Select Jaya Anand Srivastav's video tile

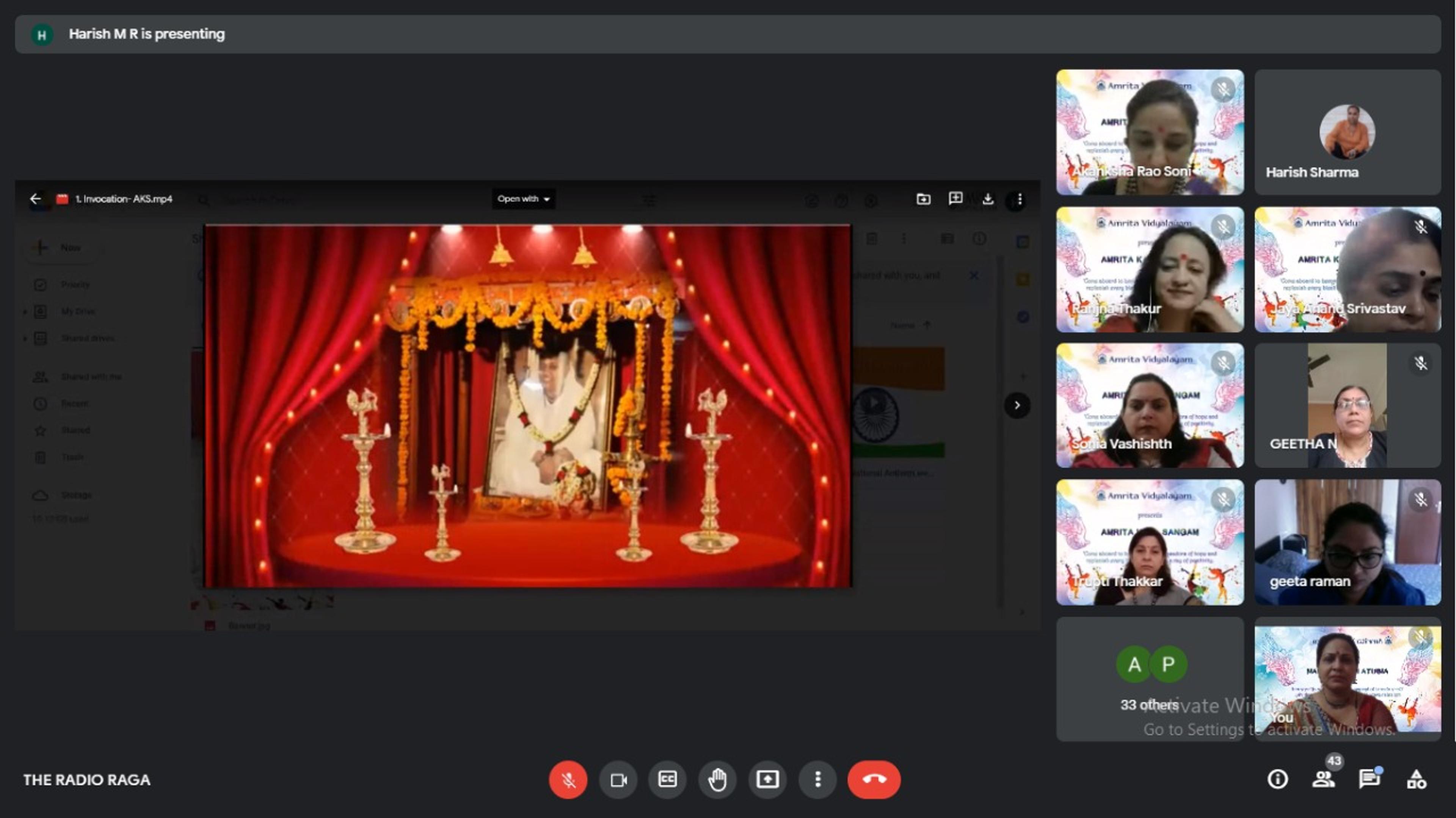click(x=1348, y=269)
